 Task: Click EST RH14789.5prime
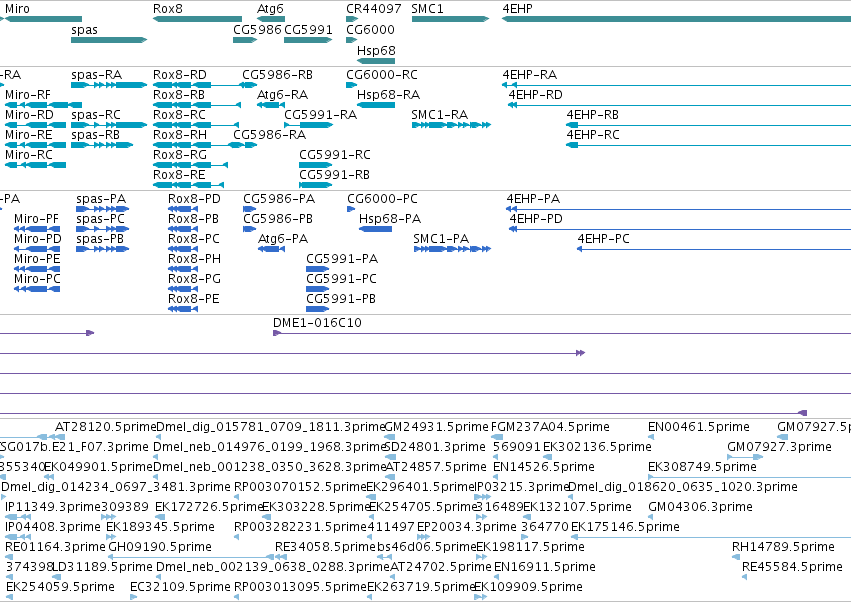735,557
